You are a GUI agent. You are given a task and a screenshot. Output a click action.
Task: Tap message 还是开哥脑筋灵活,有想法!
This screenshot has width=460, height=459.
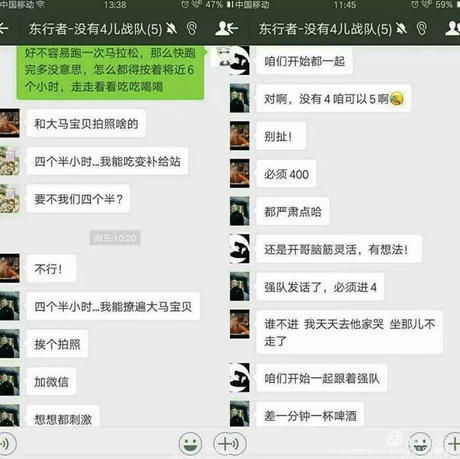point(339,249)
